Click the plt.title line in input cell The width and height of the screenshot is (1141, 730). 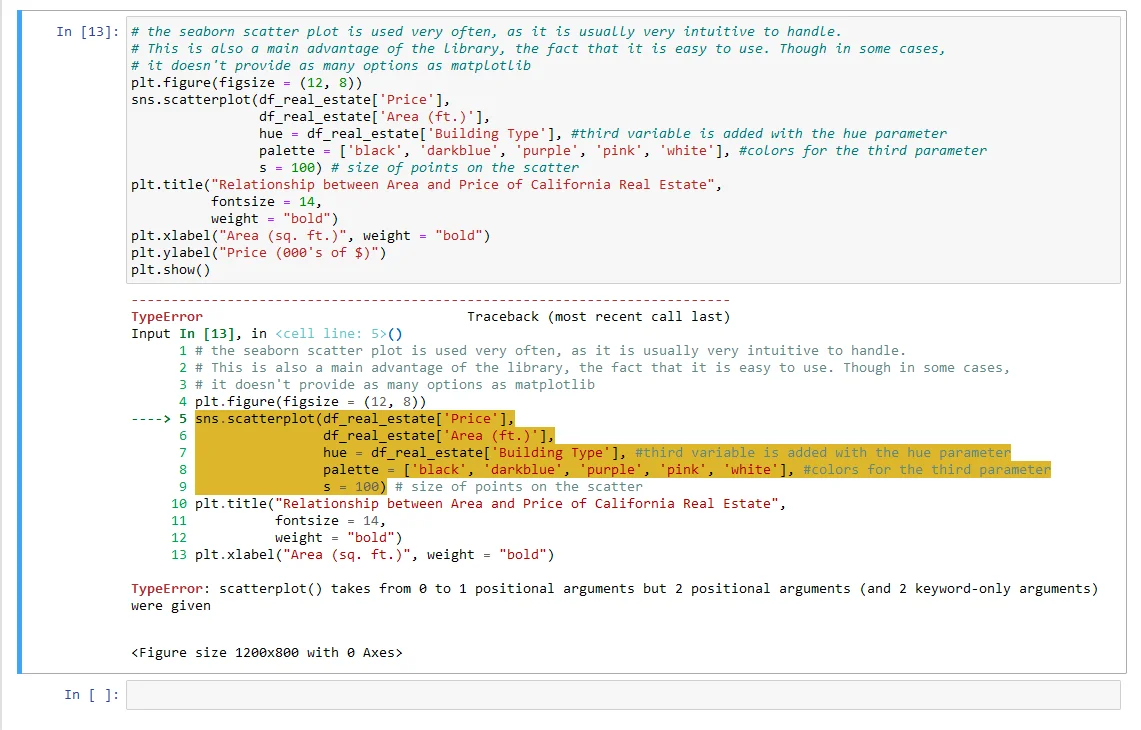425,185
